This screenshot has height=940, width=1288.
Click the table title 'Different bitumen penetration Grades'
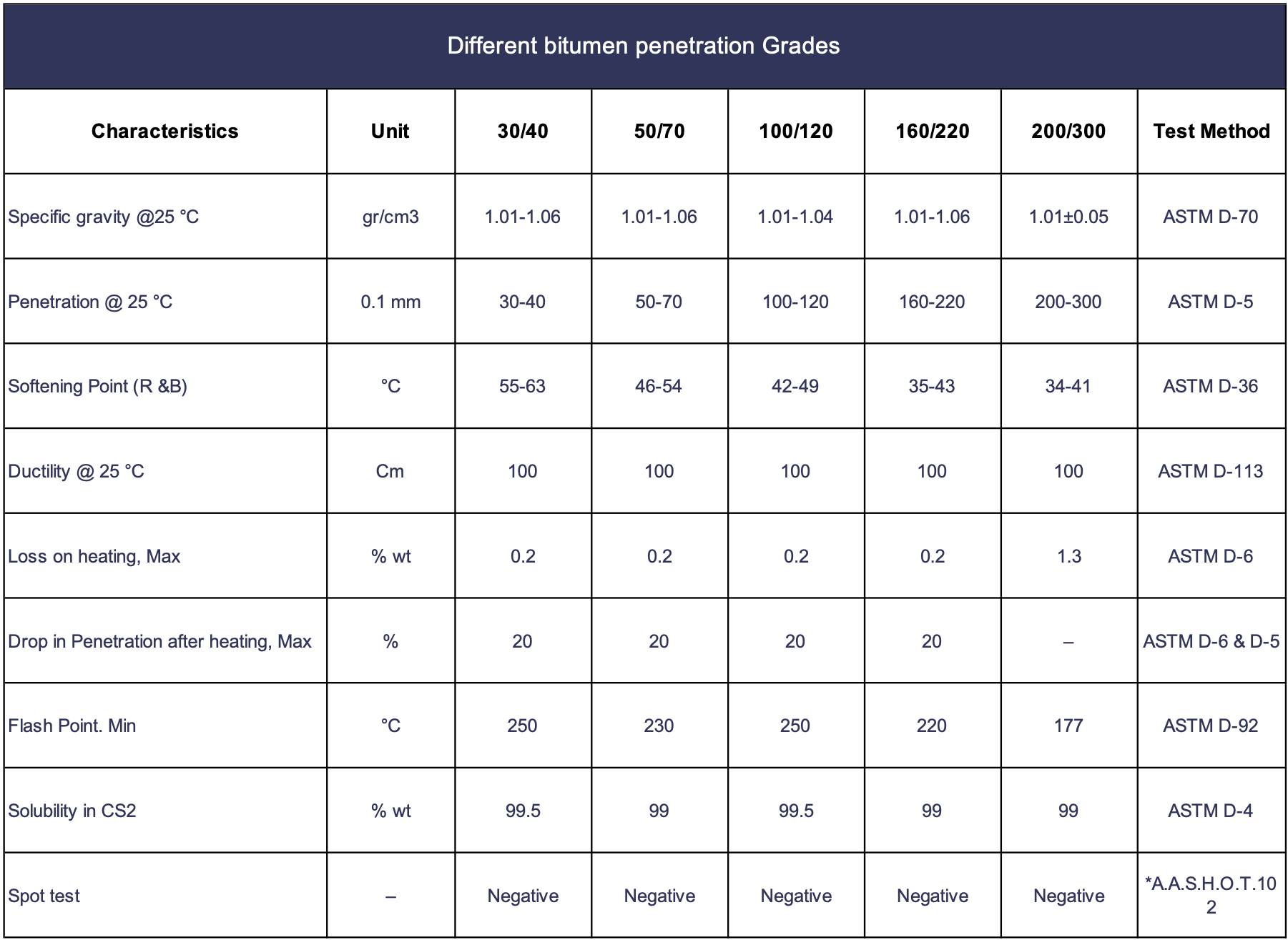tap(643, 46)
